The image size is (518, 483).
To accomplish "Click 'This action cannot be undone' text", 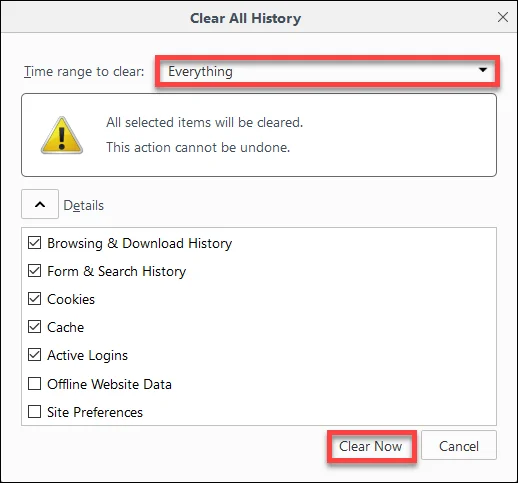I will [x=198, y=147].
